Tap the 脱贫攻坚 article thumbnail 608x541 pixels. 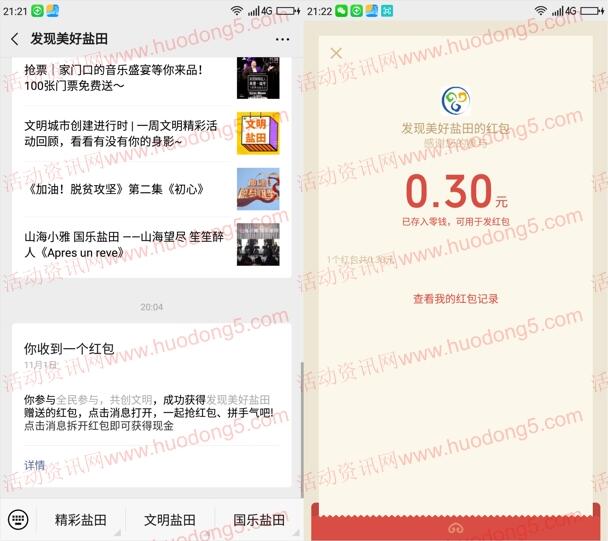(x=258, y=189)
